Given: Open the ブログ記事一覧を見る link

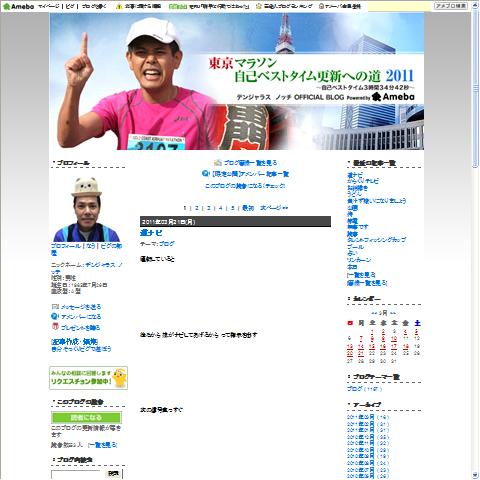Looking at the screenshot, I should pos(250,163).
